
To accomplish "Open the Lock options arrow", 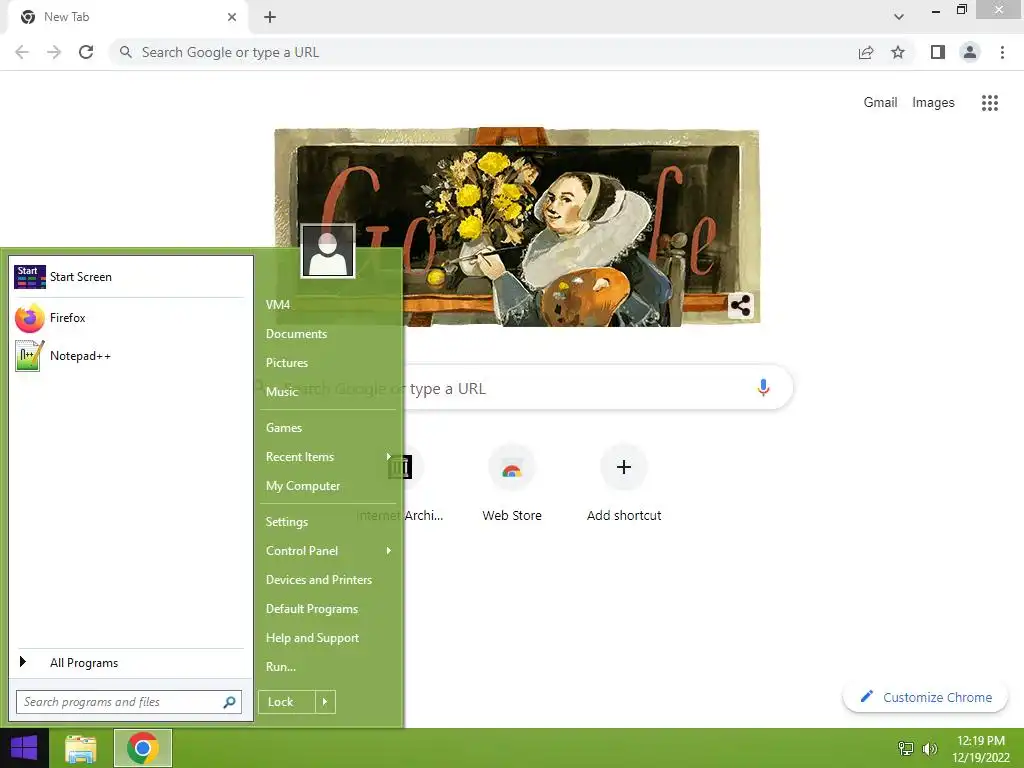I will tap(325, 702).
